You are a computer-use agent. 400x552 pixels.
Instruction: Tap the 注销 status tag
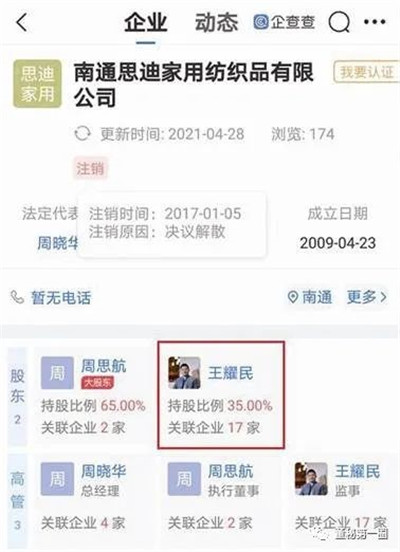click(90, 169)
